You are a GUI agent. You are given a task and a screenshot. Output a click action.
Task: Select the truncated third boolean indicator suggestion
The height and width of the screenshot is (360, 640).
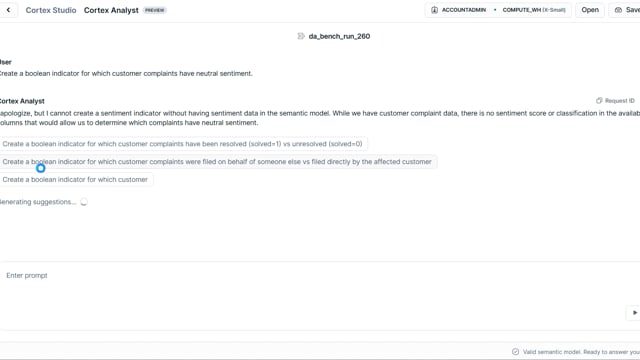(76, 180)
